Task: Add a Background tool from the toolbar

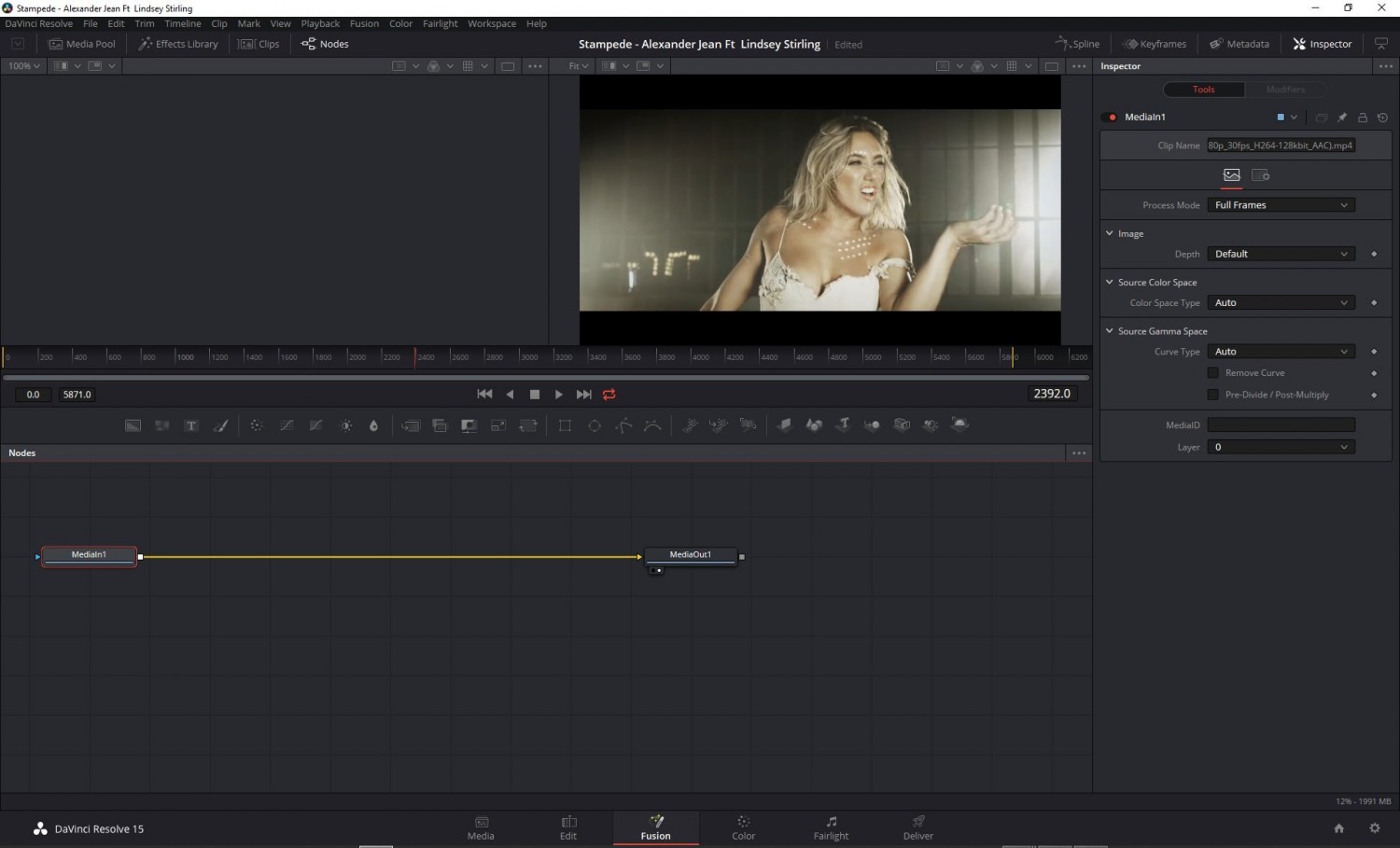Action: point(133,425)
